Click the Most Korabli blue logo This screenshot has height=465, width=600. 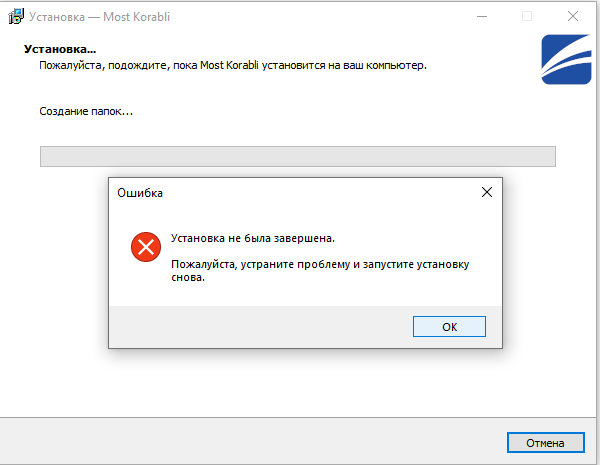569,61
